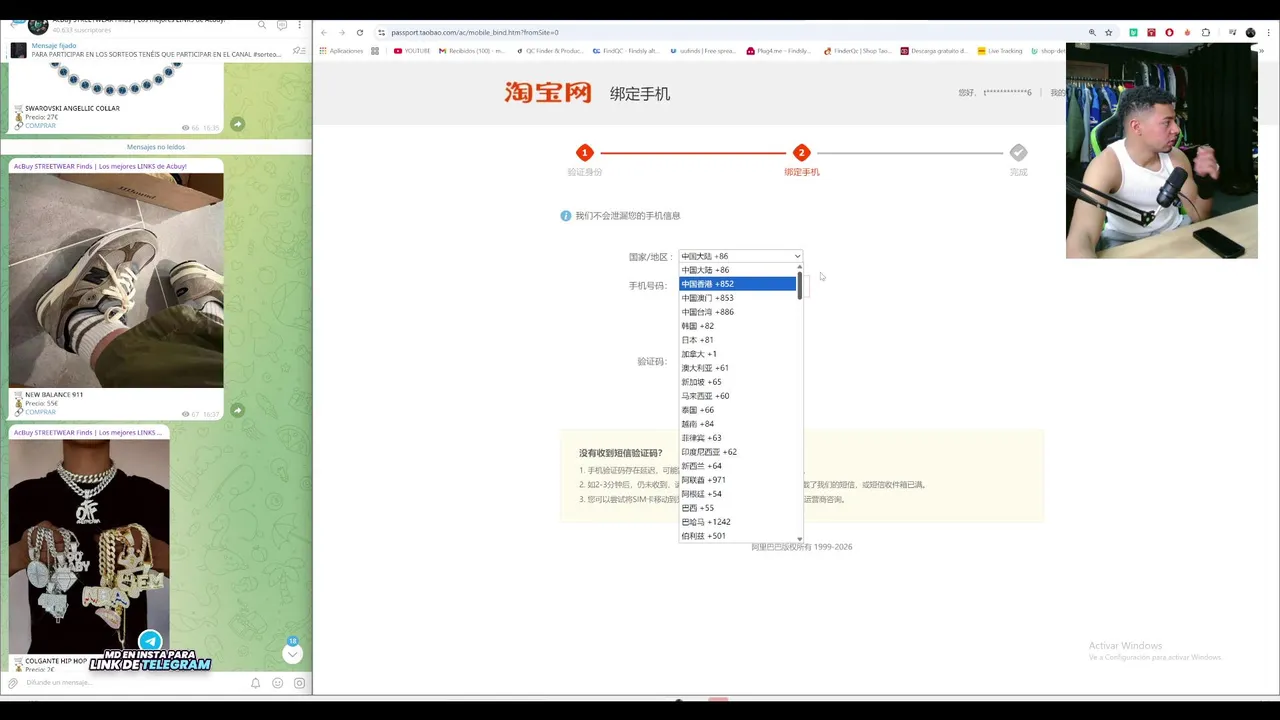Forward the New Balance 911 post
The width and height of the screenshot is (1280, 720).
point(237,410)
